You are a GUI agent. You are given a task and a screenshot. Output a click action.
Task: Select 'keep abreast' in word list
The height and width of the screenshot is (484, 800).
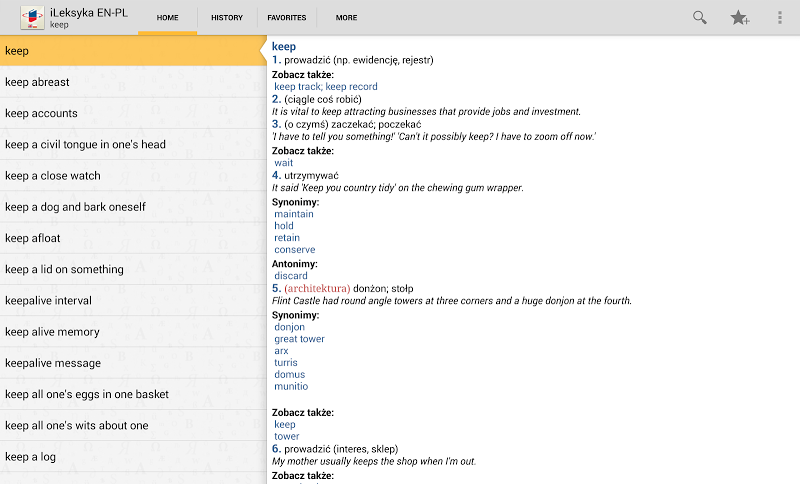37,82
